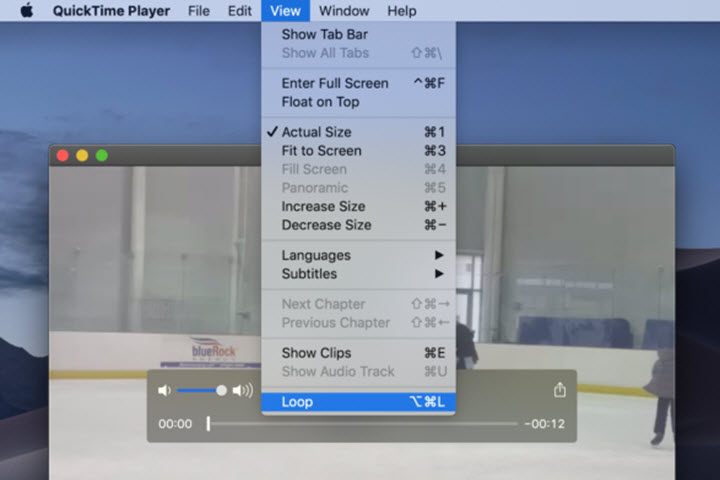Click the remaining time -00:12

pyautogui.click(x=545, y=424)
